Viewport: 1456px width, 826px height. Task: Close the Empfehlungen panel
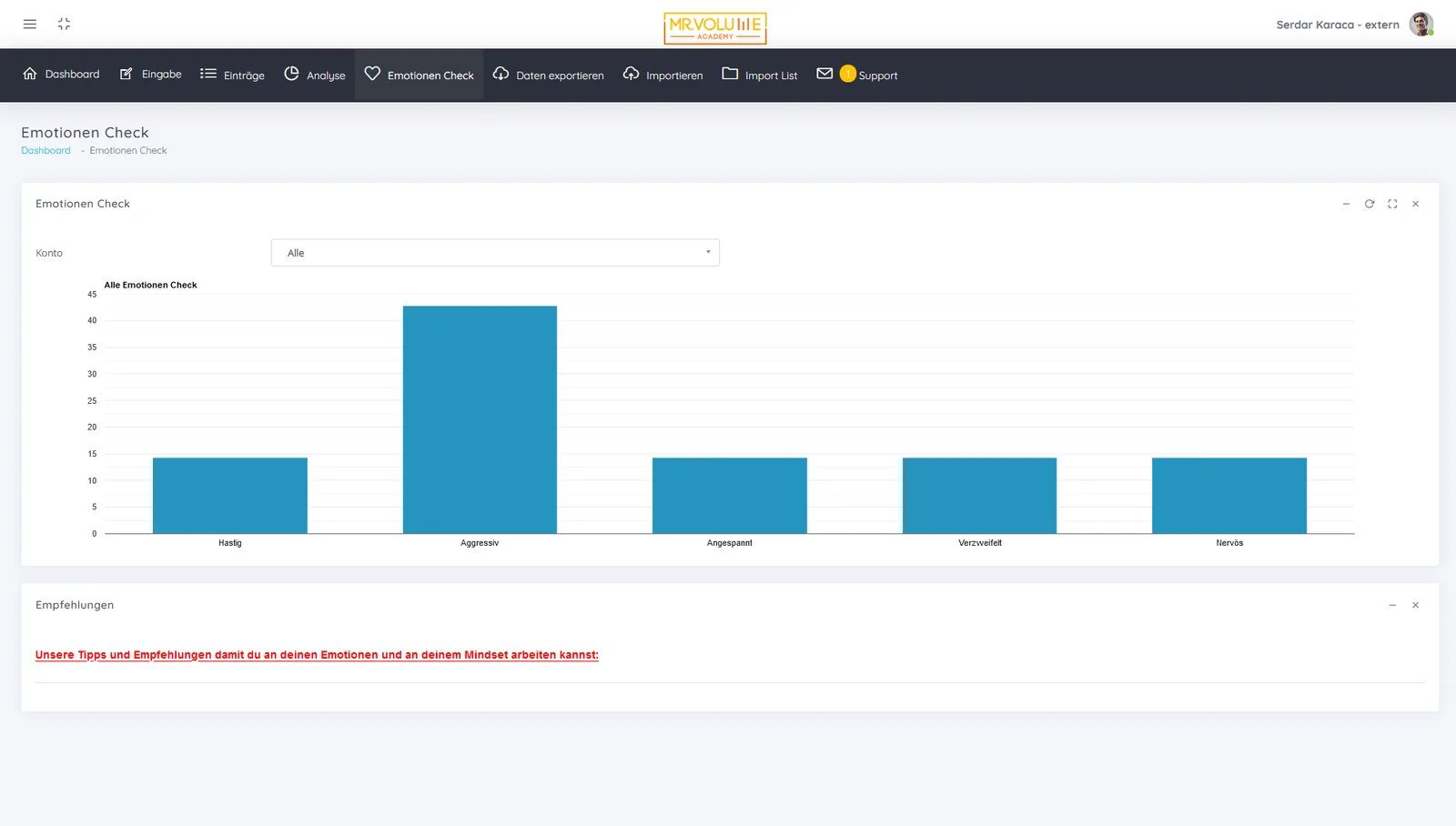[1415, 605]
